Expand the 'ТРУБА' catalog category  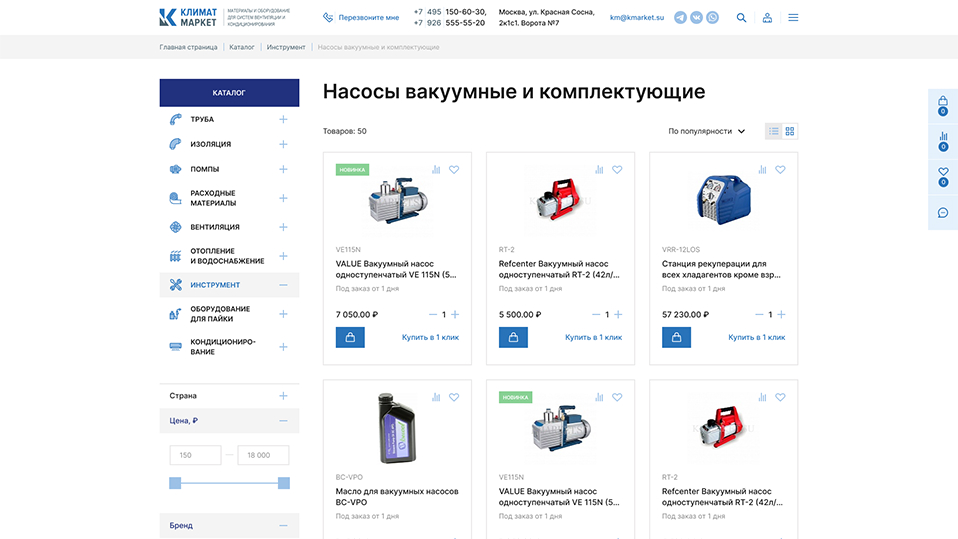283,120
